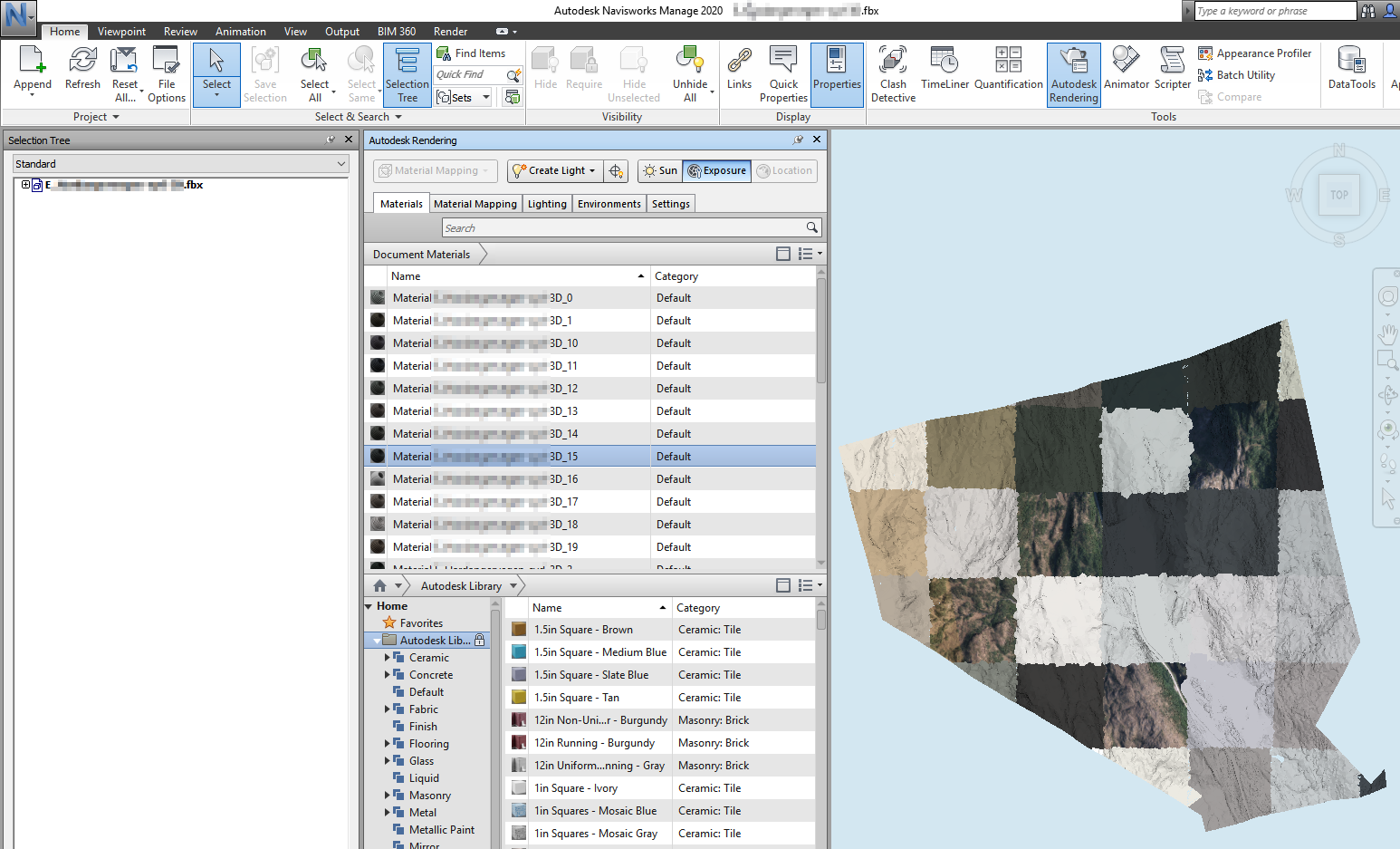Select the 1.5in Square - Medium Blue swatch

pos(519,652)
